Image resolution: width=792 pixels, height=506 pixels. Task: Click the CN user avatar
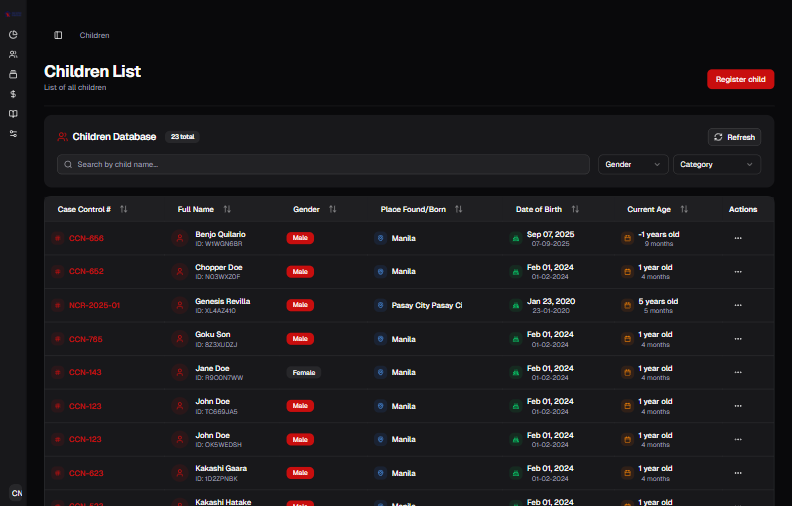(x=16, y=493)
